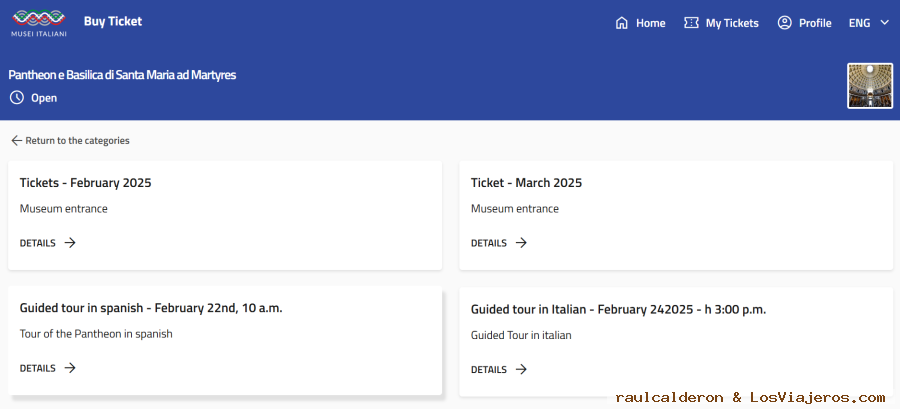
Task: Expand the ENG language dropdown chevron
Action: [884, 23]
